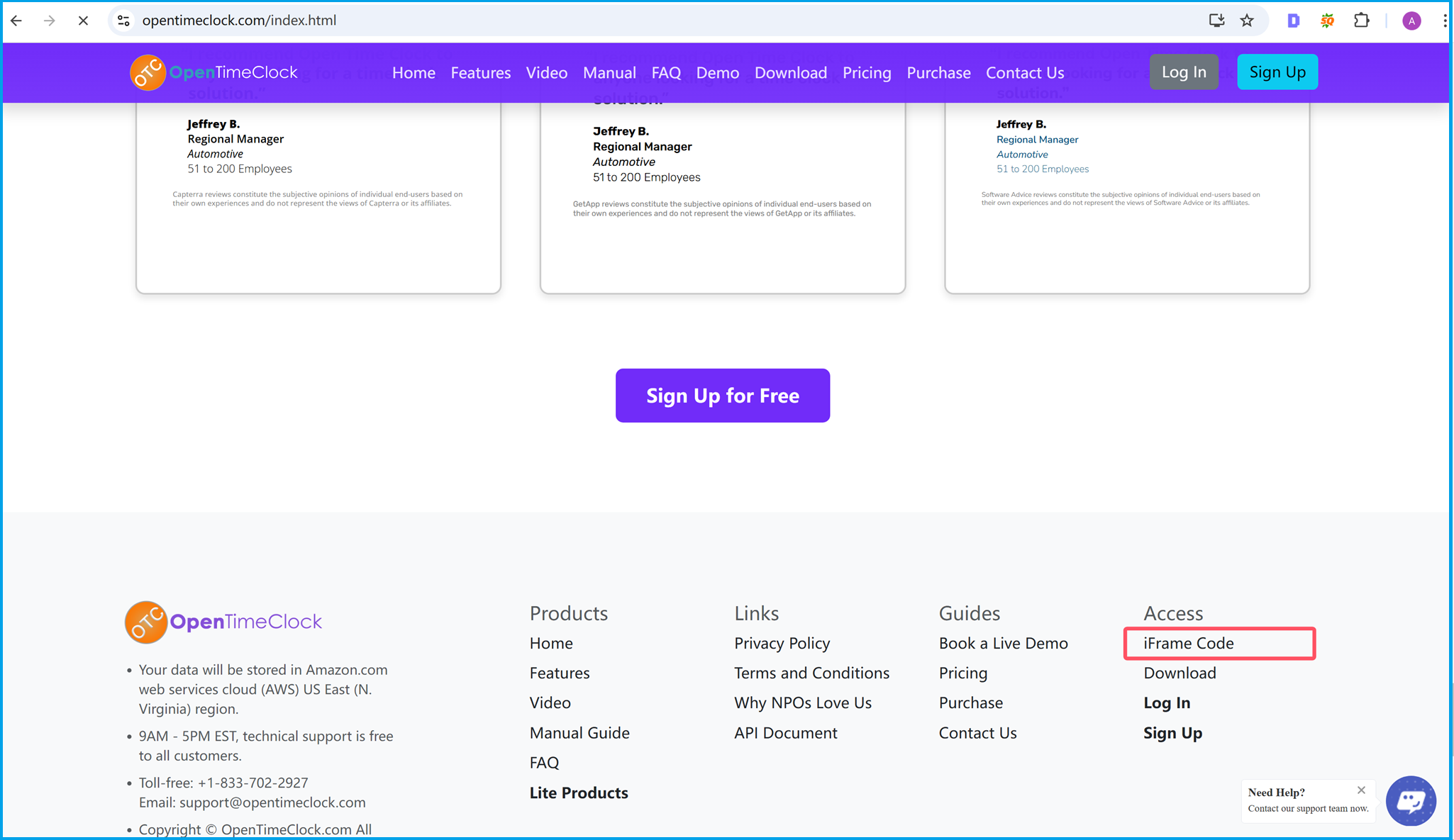Close the Need Help popup

(1361, 790)
